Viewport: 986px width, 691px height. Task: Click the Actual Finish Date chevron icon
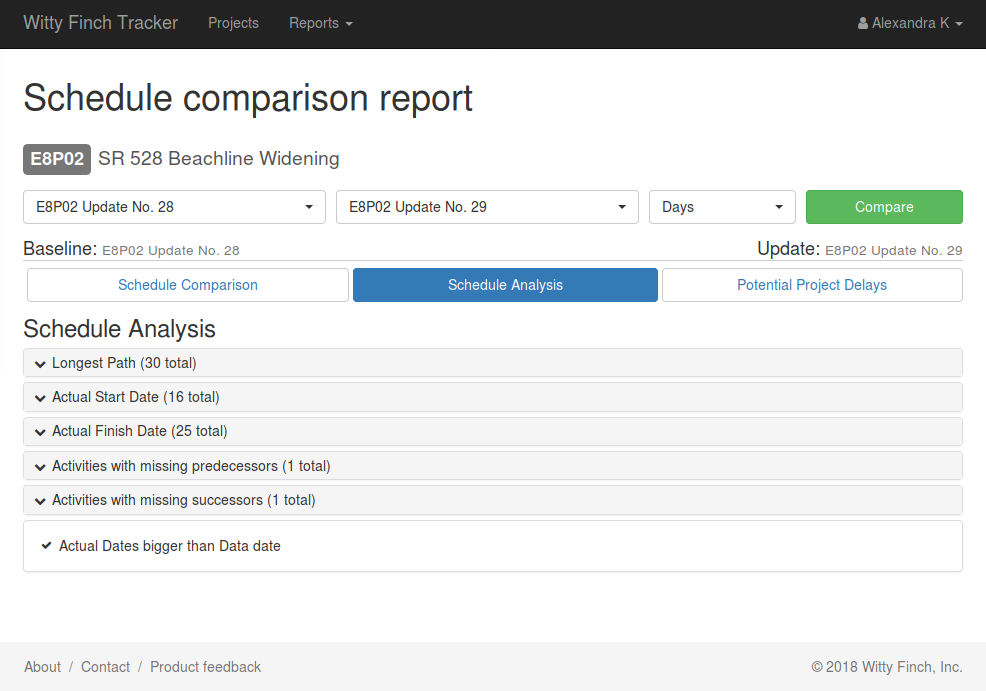40,431
